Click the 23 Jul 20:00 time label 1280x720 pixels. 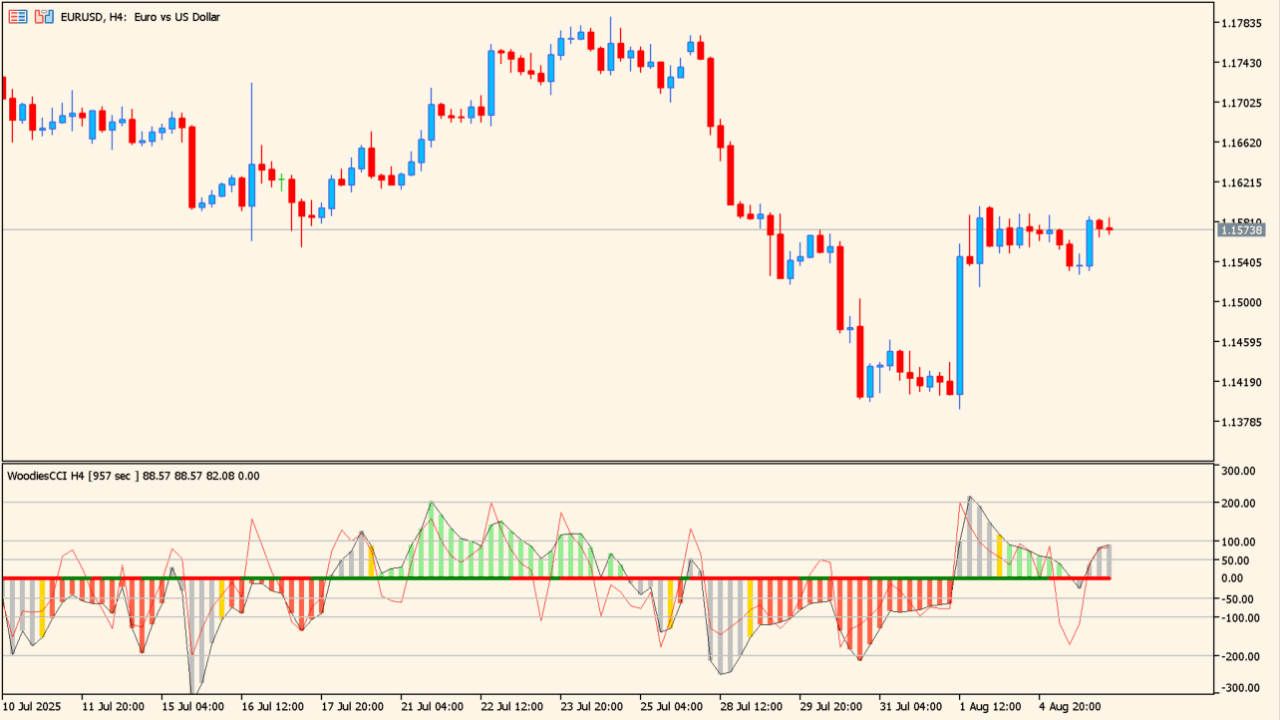[593, 706]
